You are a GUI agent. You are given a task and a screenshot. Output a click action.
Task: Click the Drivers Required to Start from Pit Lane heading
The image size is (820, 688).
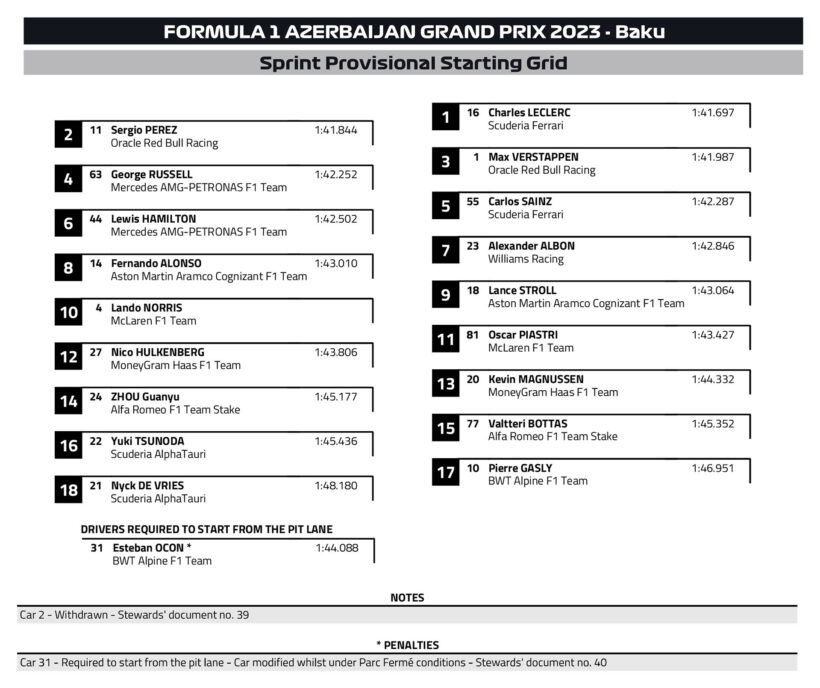pos(207,529)
